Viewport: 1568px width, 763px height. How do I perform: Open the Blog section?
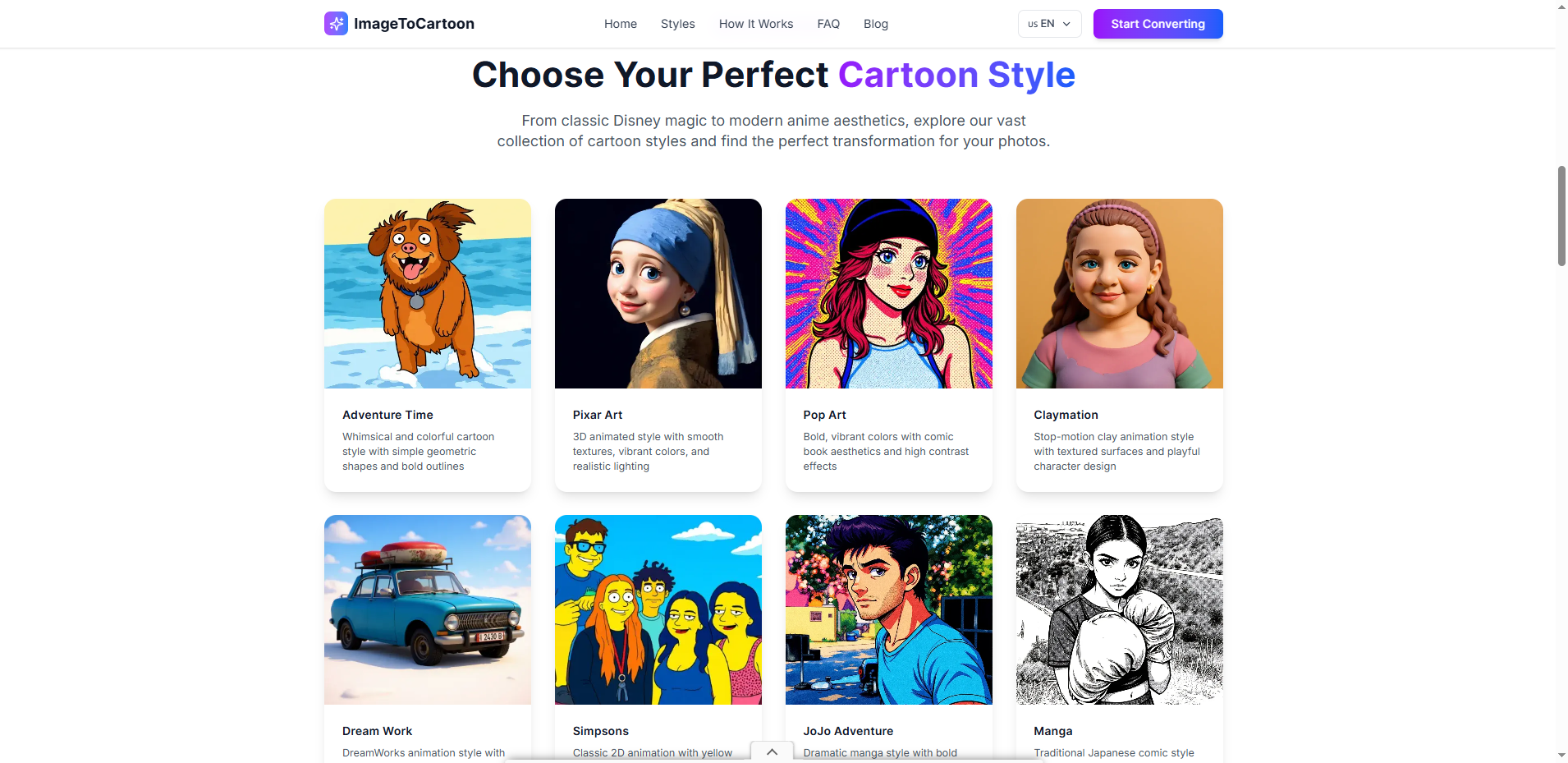(x=875, y=24)
